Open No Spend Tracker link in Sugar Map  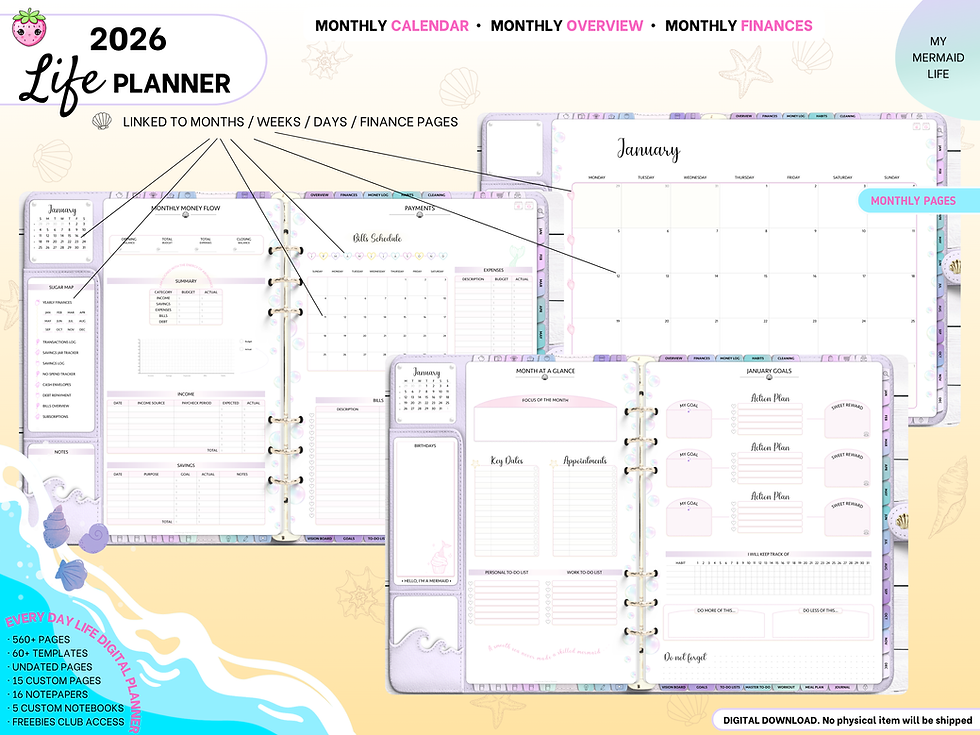59,374
